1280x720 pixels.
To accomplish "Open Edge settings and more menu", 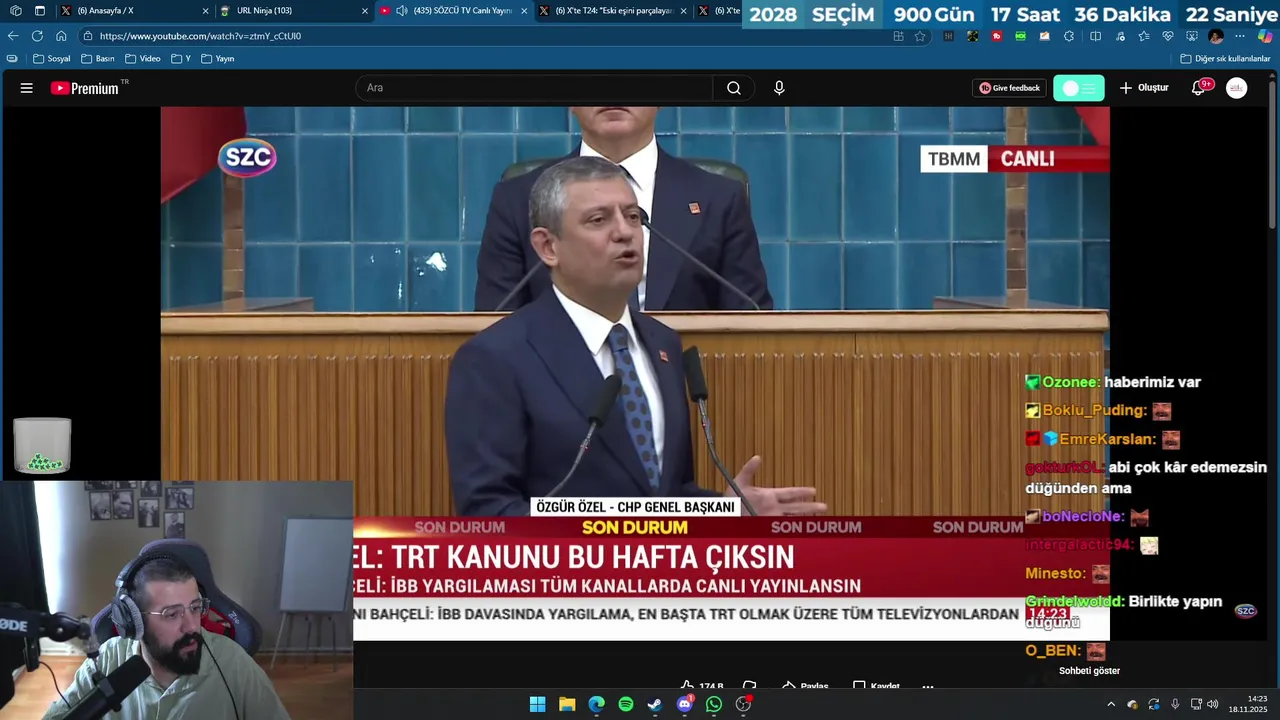I will tap(1240, 36).
